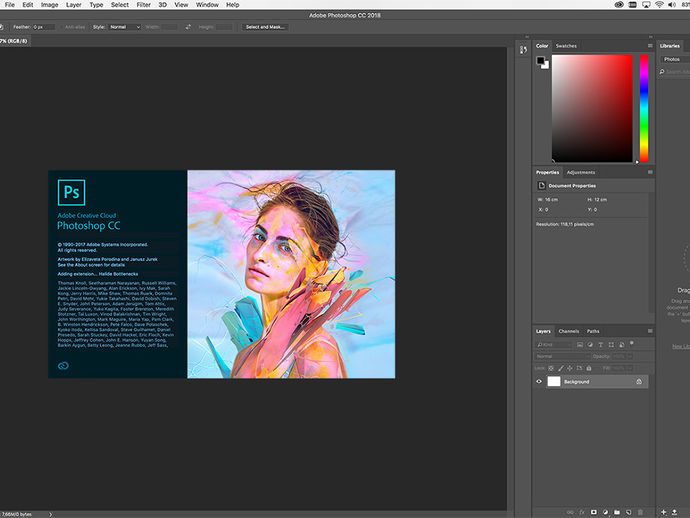Open the Window menu
Image resolution: width=690 pixels, height=518 pixels.
pyautogui.click(x=207, y=5)
